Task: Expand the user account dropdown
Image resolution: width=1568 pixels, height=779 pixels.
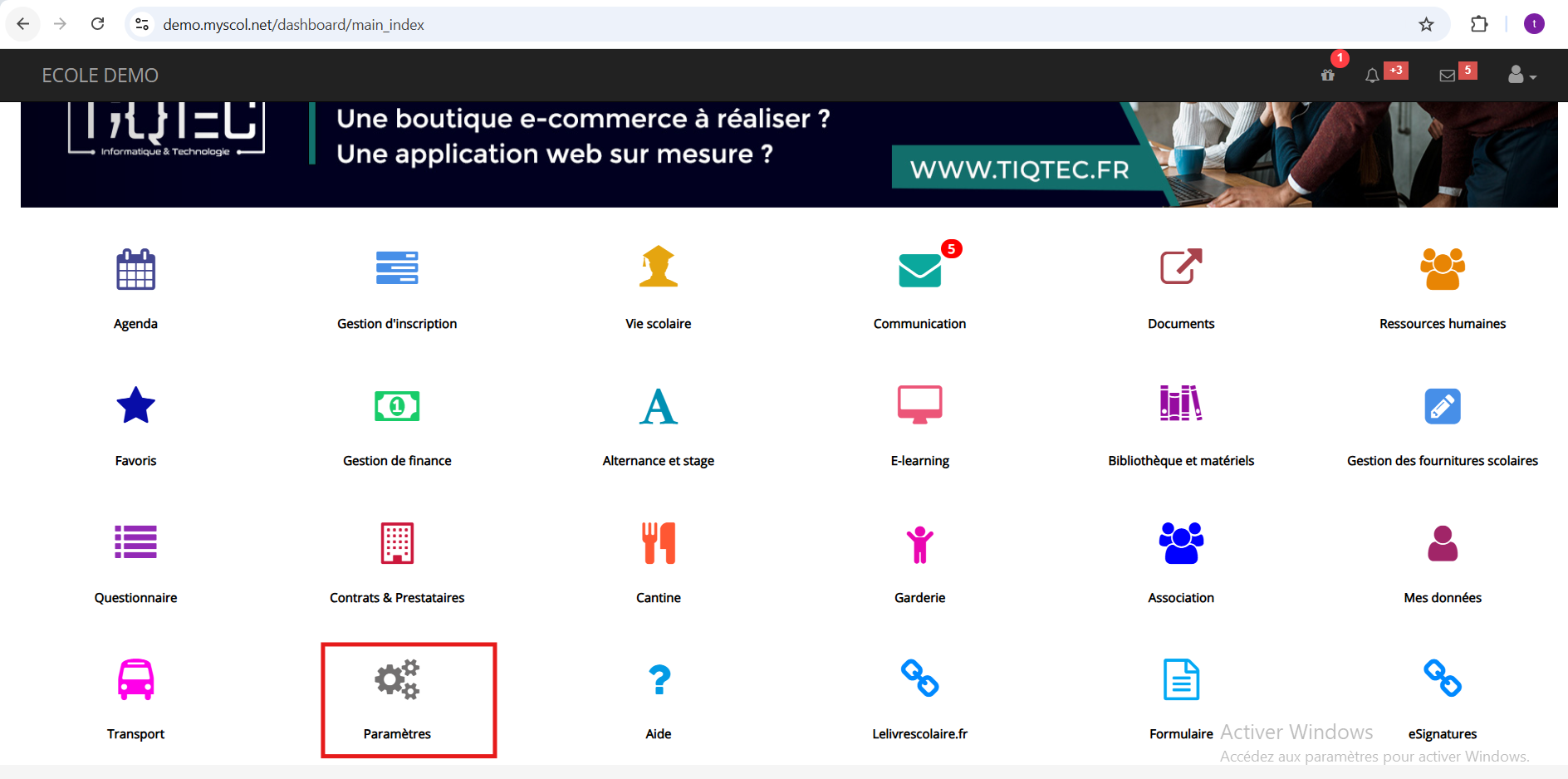Action: click(x=1521, y=76)
